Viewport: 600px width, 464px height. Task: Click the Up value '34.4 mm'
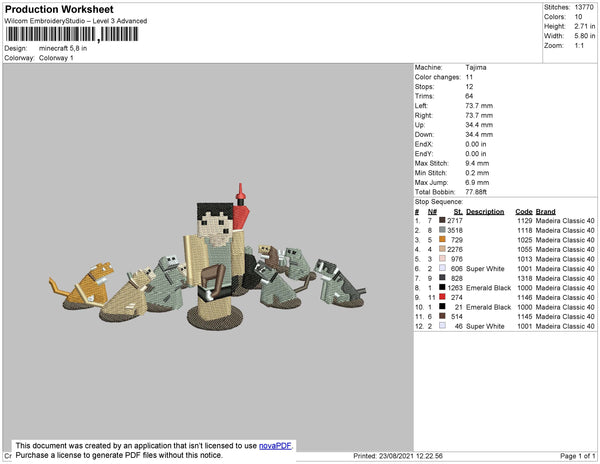(479, 125)
